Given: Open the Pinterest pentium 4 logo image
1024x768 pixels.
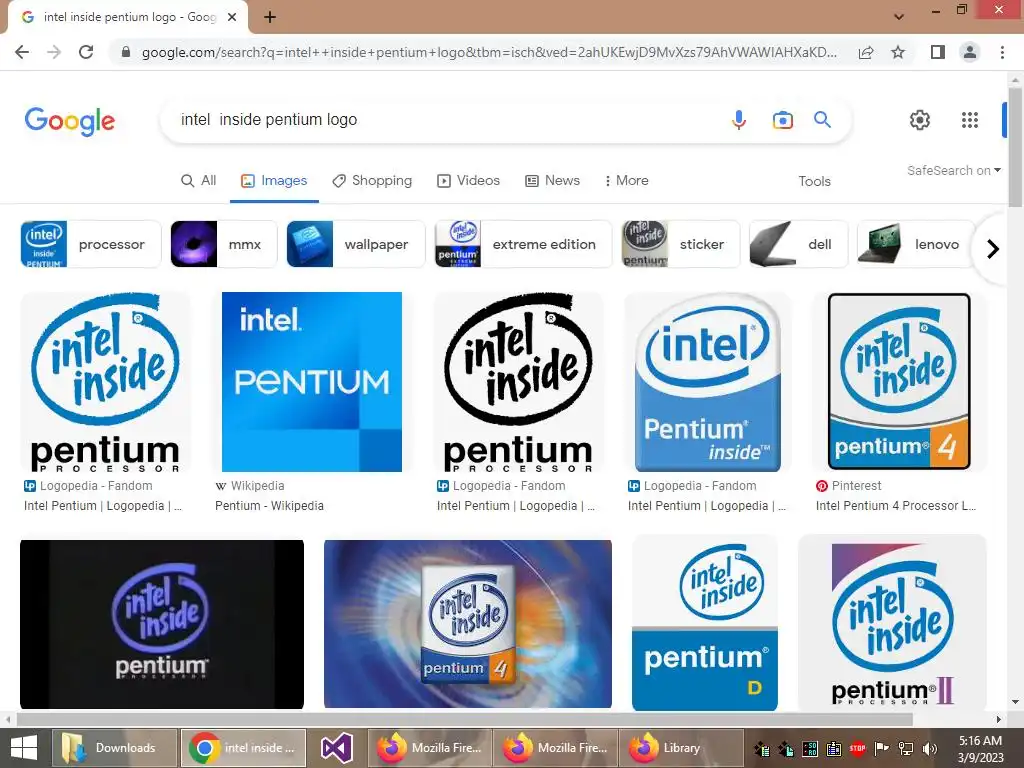Looking at the screenshot, I should [x=899, y=382].
